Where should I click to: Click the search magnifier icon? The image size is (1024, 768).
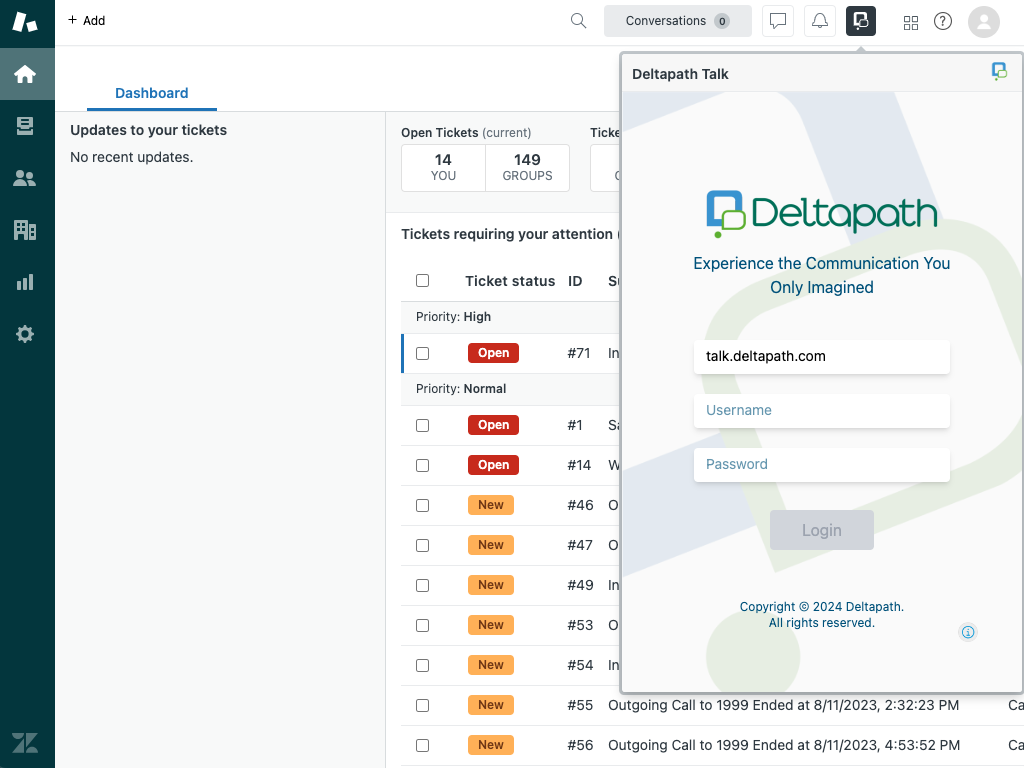pyautogui.click(x=578, y=21)
